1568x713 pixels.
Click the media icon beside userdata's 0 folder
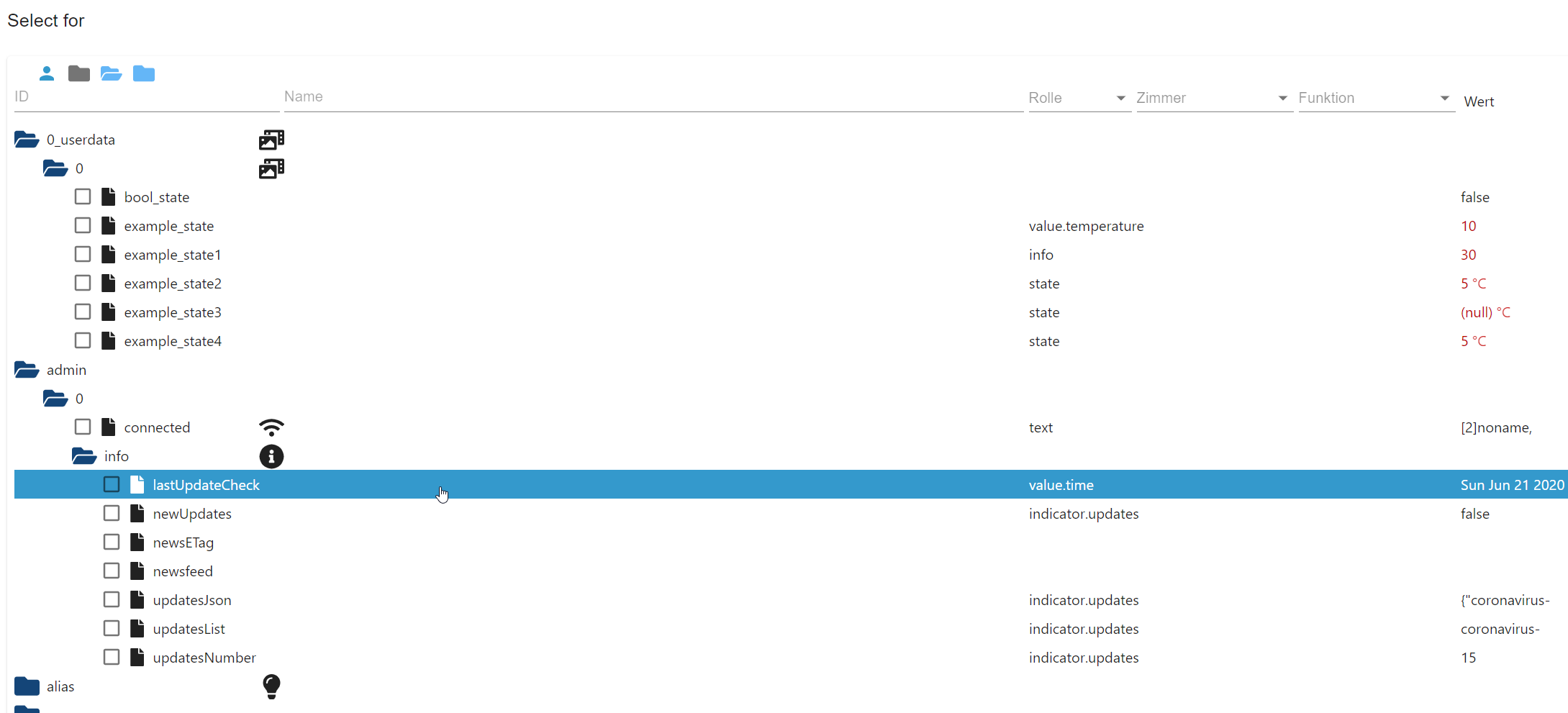pos(271,168)
